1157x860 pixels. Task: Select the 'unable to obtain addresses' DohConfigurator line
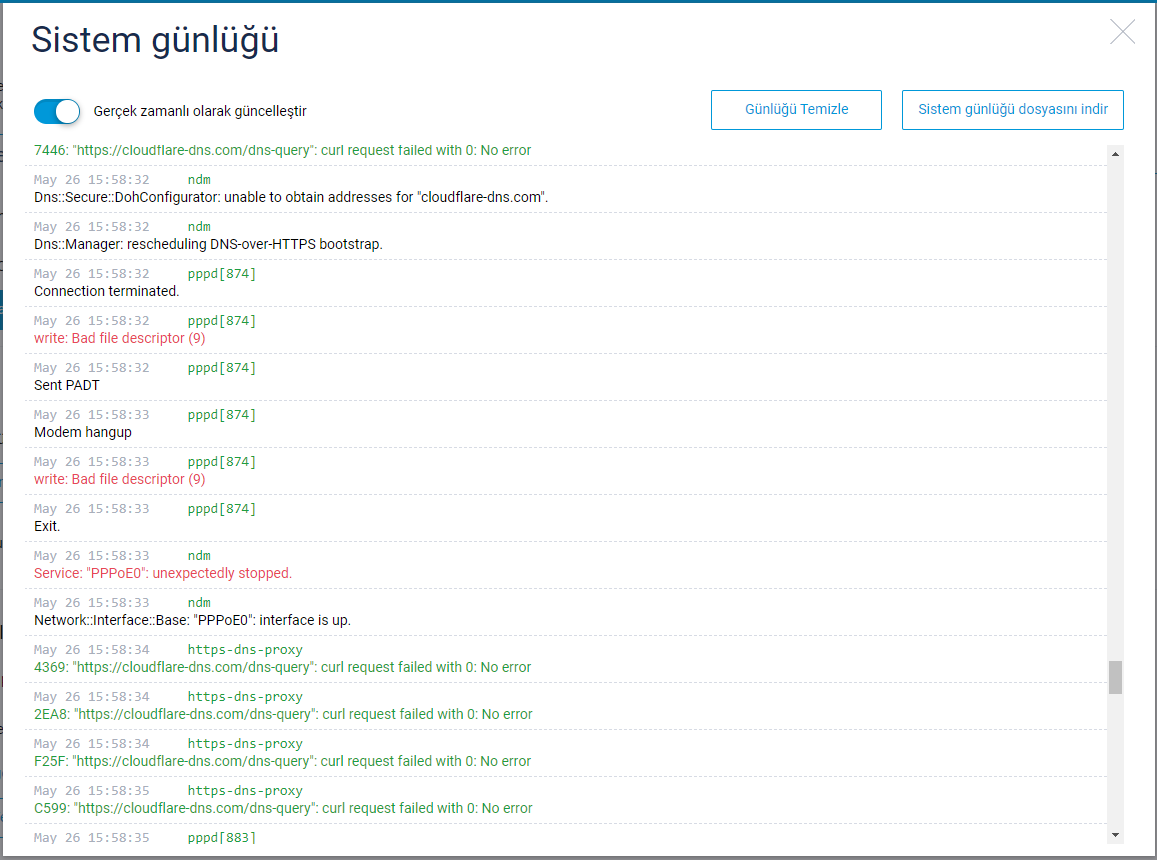click(291, 197)
